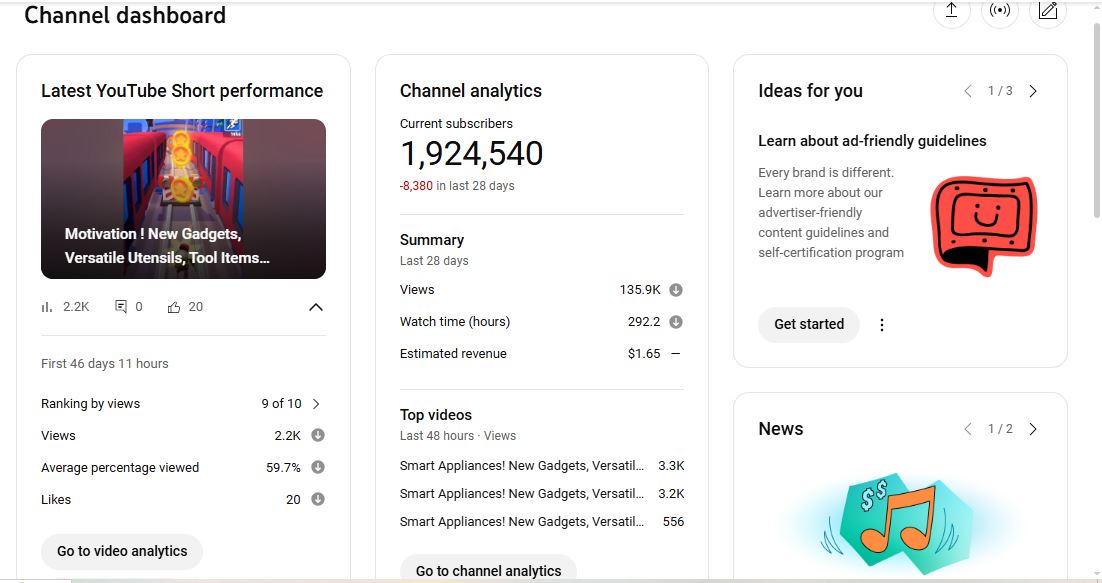Click the go live broadcast icon
Viewport: 1102px width, 583px height.
tap(999, 11)
